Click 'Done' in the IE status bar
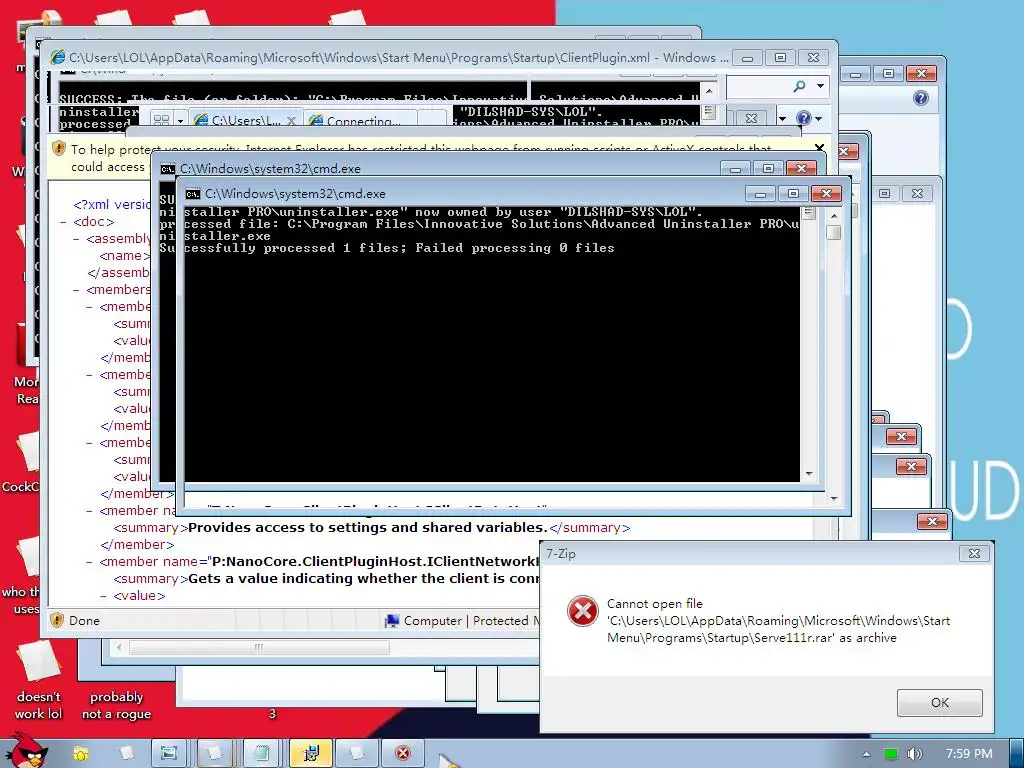The height and width of the screenshot is (768, 1024). click(84, 620)
